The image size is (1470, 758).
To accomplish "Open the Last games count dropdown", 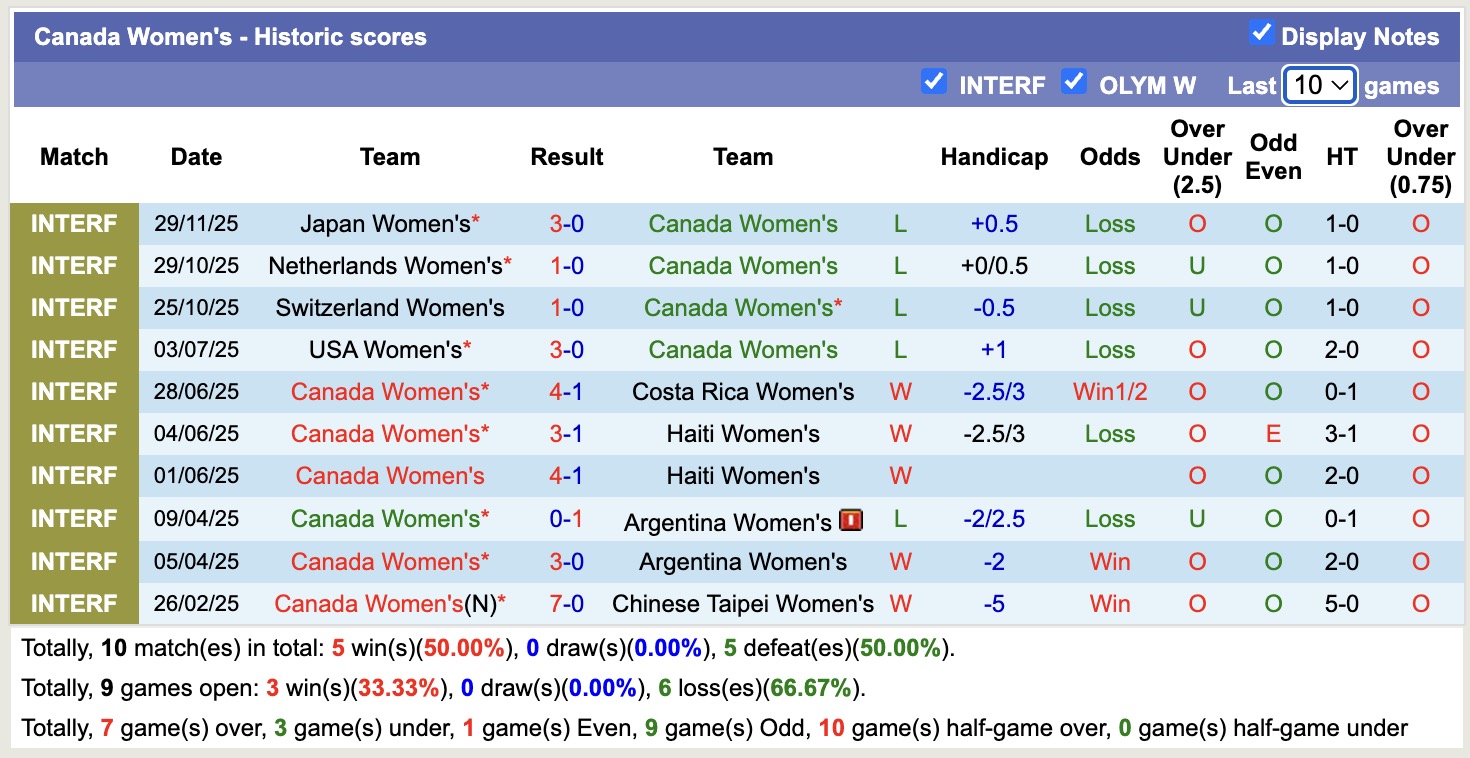I will tap(1319, 85).
